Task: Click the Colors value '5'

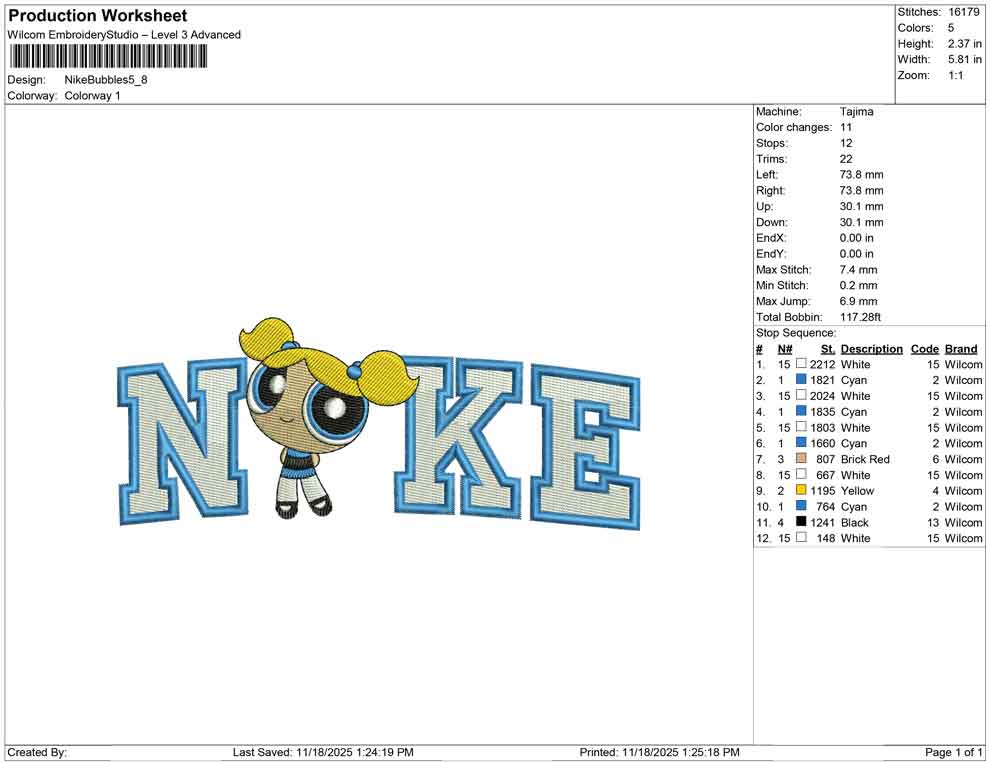Action: click(x=951, y=28)
